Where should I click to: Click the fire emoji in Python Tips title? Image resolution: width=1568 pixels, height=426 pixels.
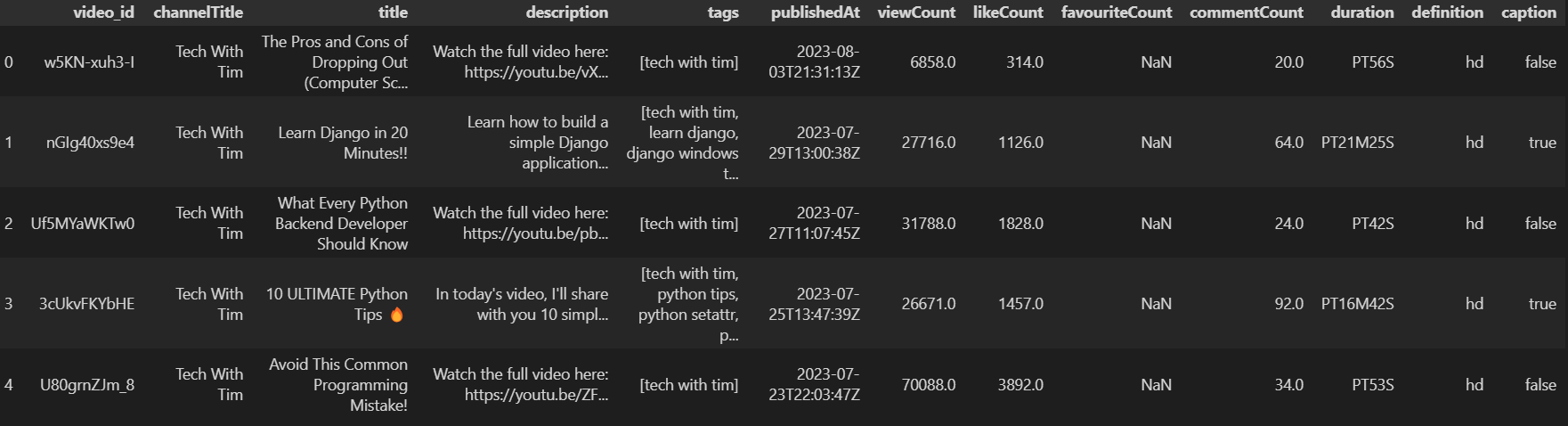pyautogui.click(x=397, y=315)
